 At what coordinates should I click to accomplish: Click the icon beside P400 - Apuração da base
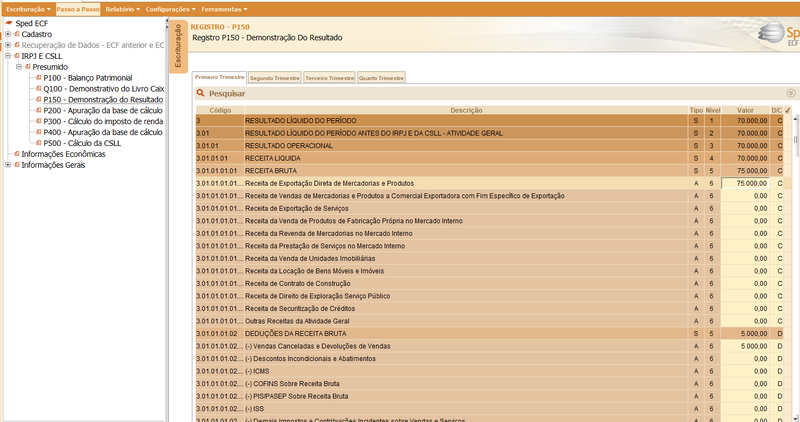click(39, 132)
